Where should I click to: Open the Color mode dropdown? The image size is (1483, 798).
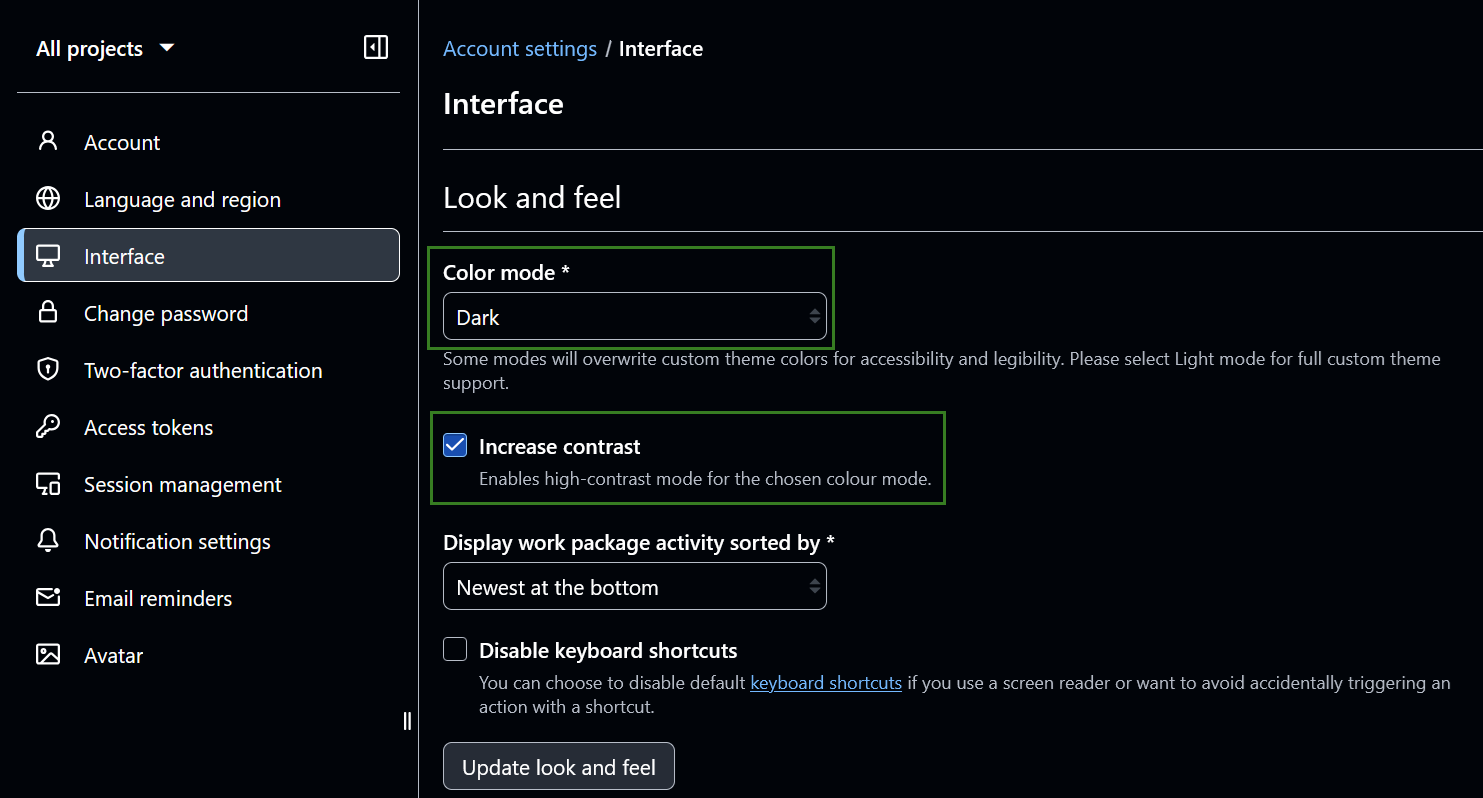[x=634, y=317]
